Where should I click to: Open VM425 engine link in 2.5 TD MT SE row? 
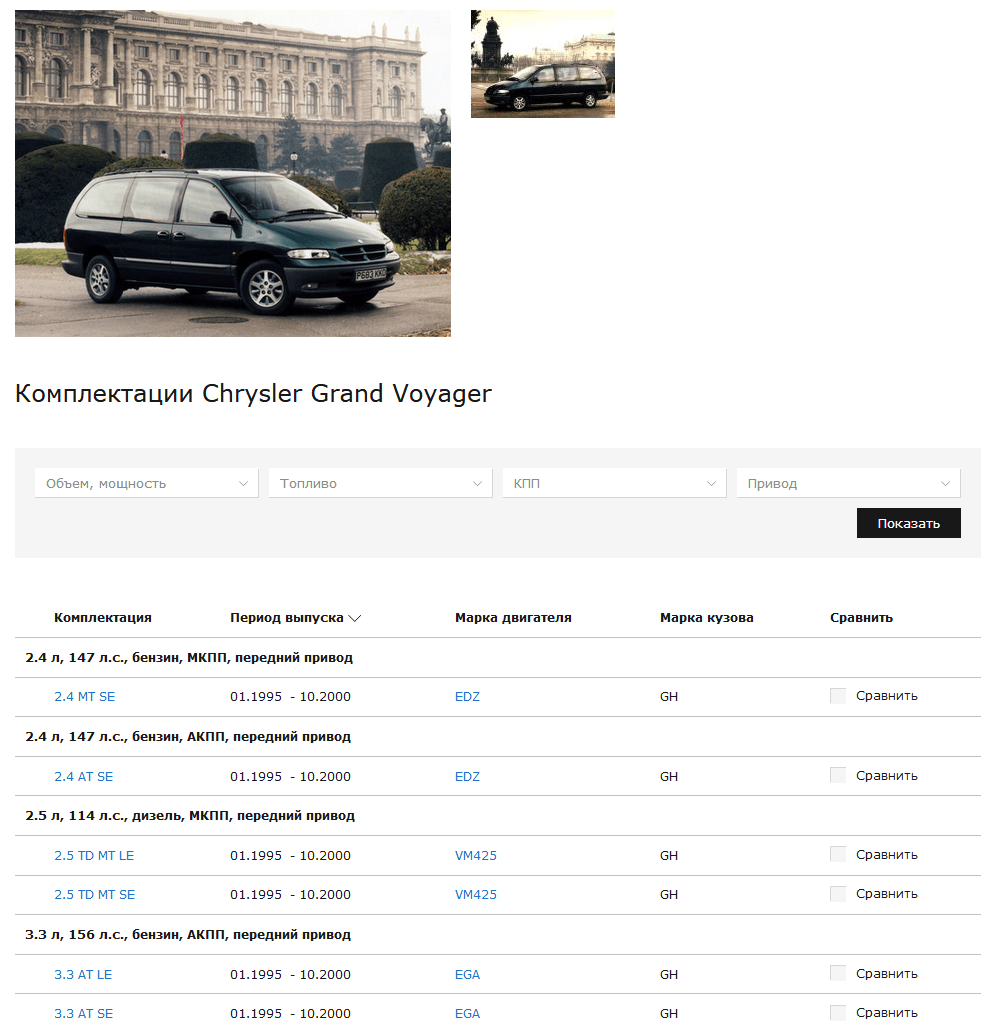click(476, 895)
